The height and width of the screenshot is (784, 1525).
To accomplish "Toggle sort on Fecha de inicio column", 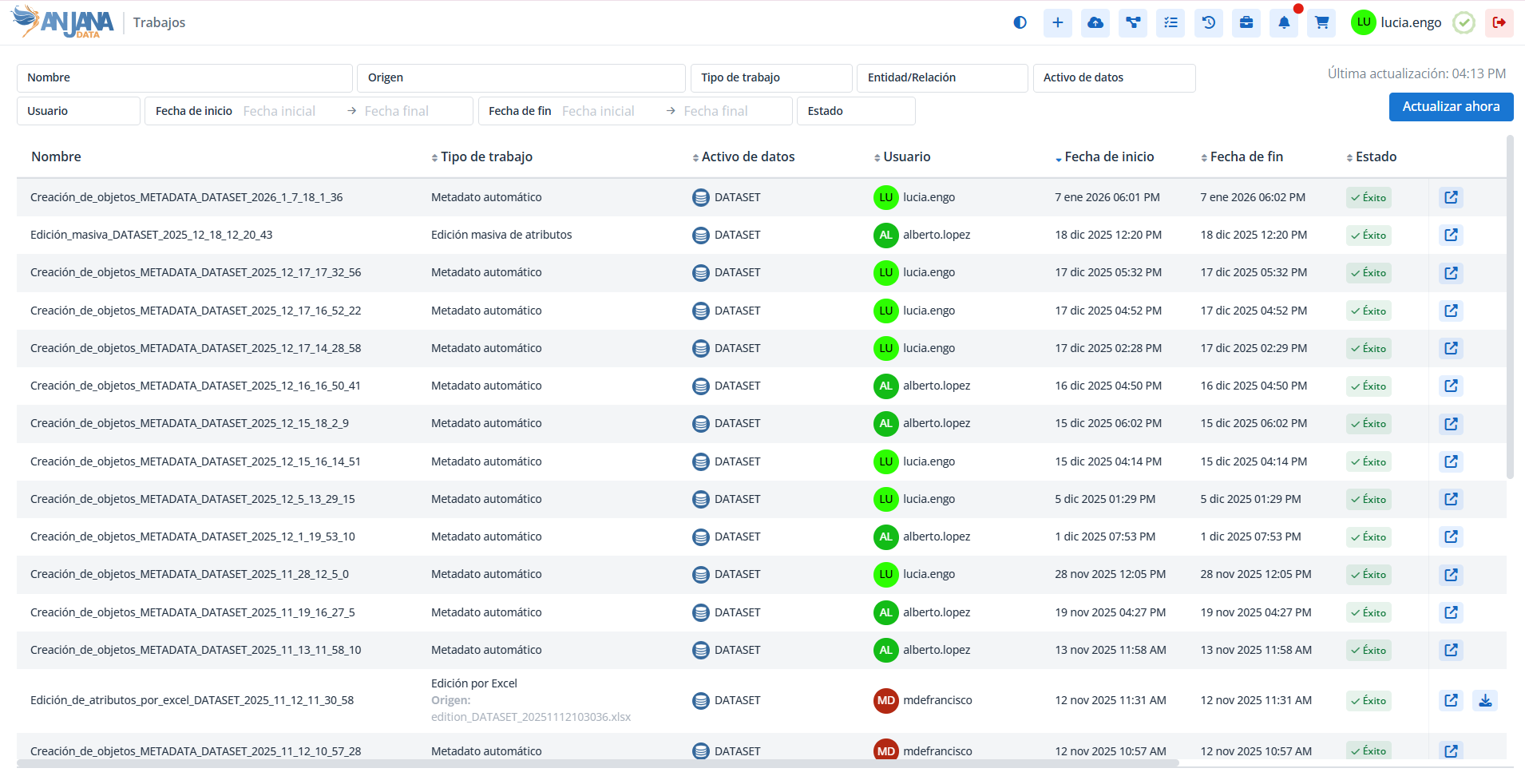I will pyautogui.click(x=1108, y=157).
